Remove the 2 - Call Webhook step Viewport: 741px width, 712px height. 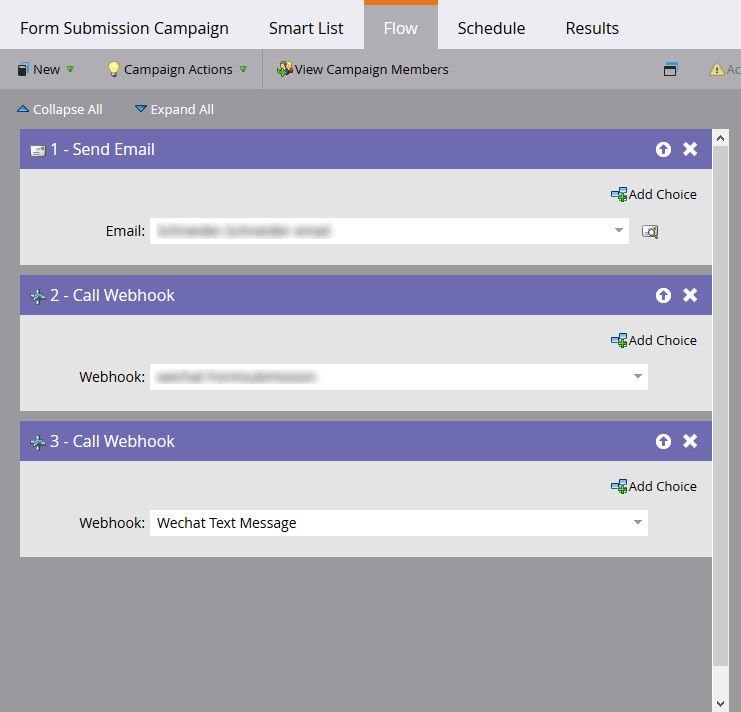tap(690, 295)
